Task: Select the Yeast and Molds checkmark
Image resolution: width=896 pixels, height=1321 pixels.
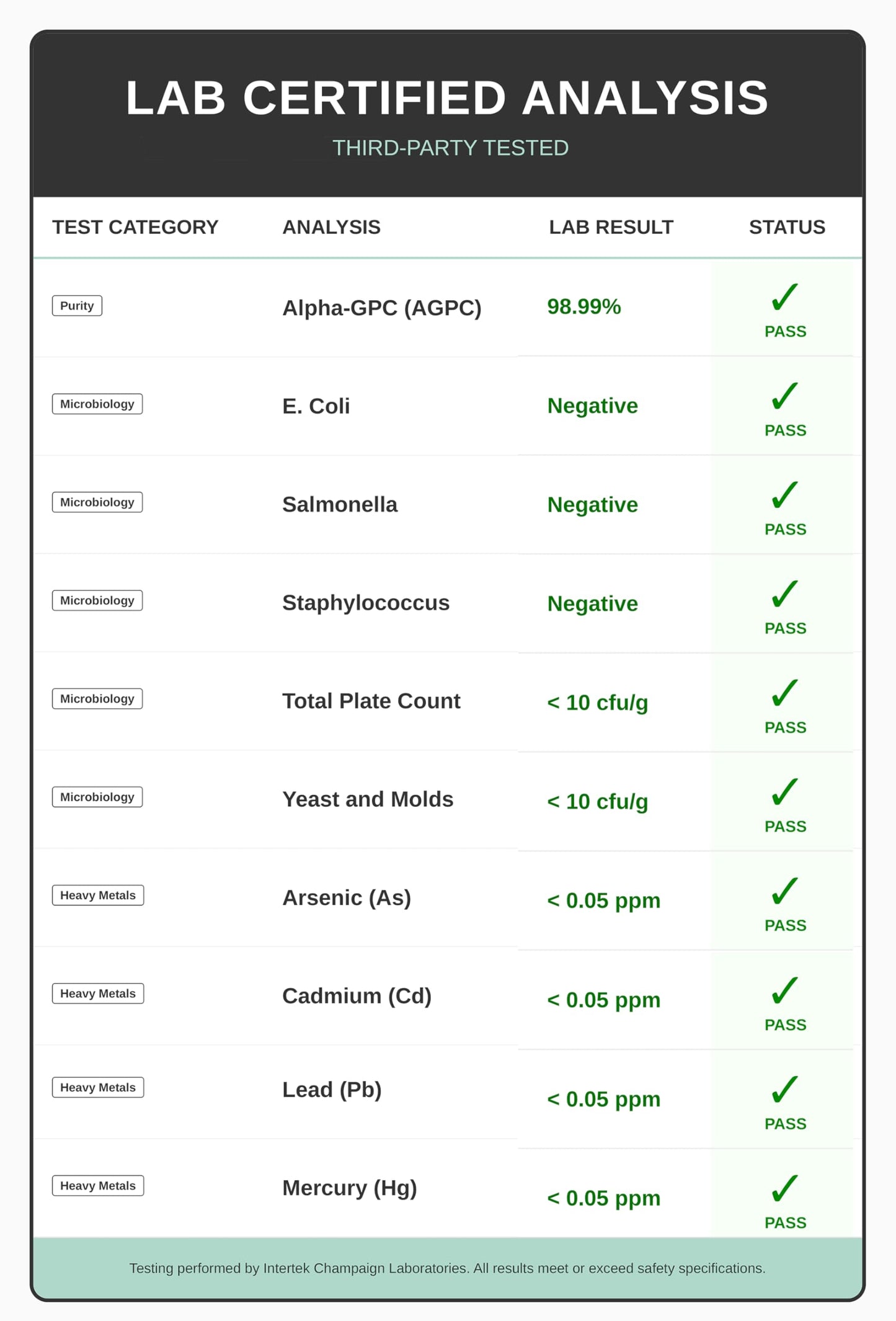Action: 784,792
